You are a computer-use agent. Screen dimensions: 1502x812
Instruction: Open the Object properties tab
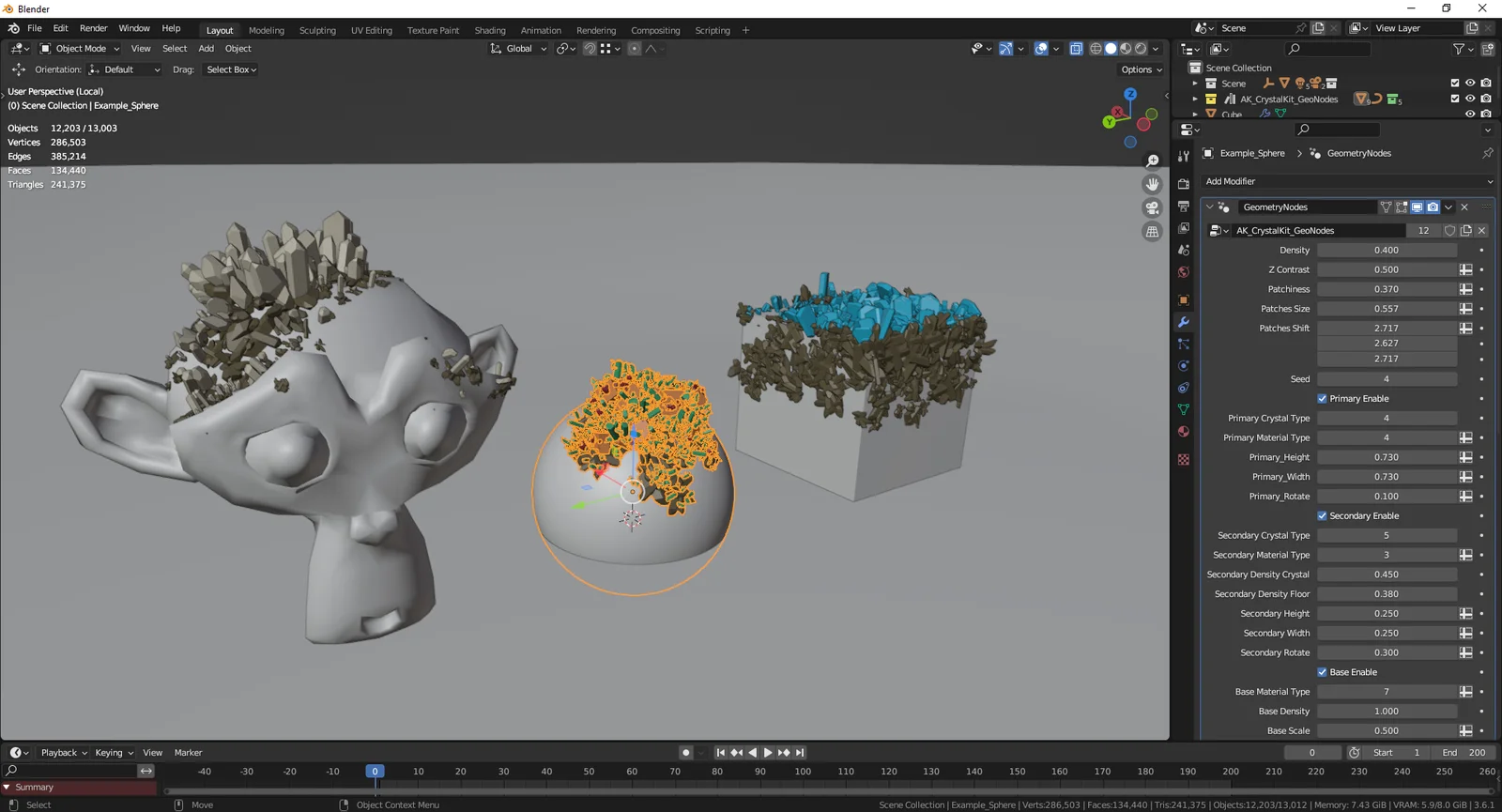click(x=1184, y=300)
